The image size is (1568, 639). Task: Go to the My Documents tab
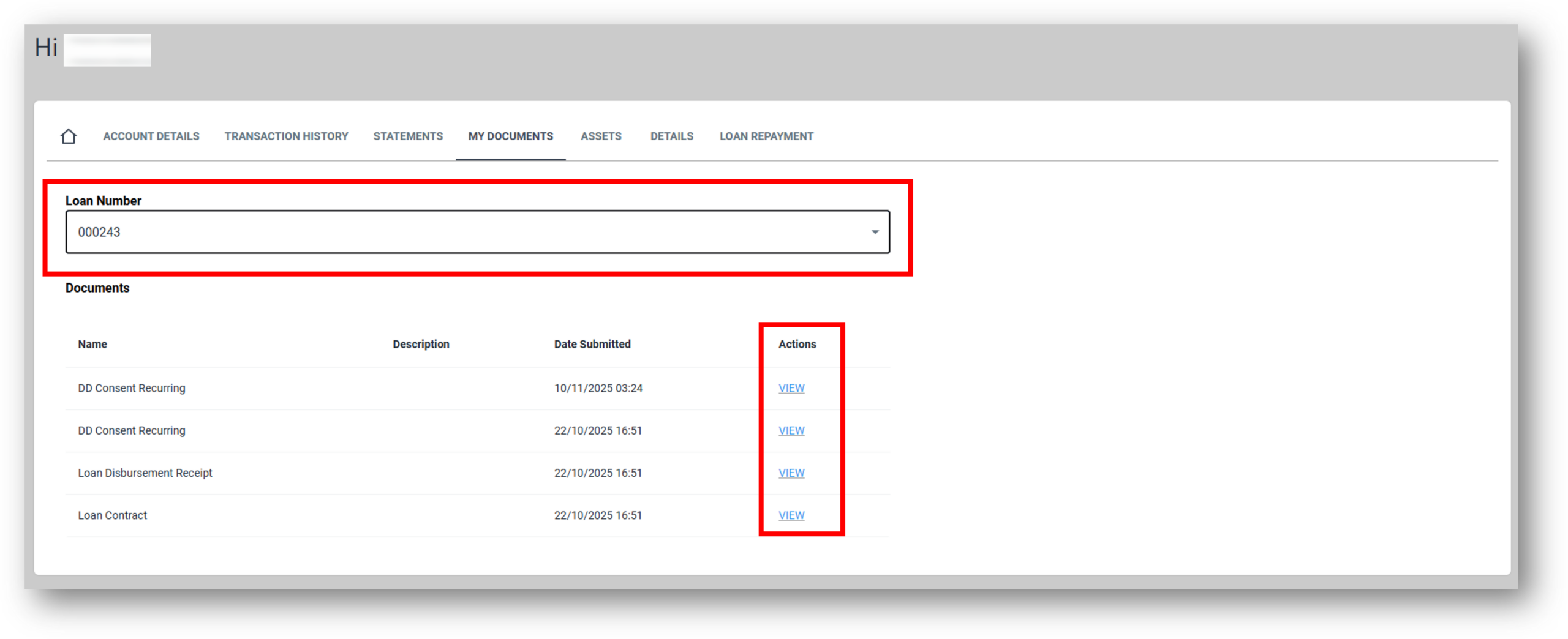pyautogui.click(x=510, y=136)
